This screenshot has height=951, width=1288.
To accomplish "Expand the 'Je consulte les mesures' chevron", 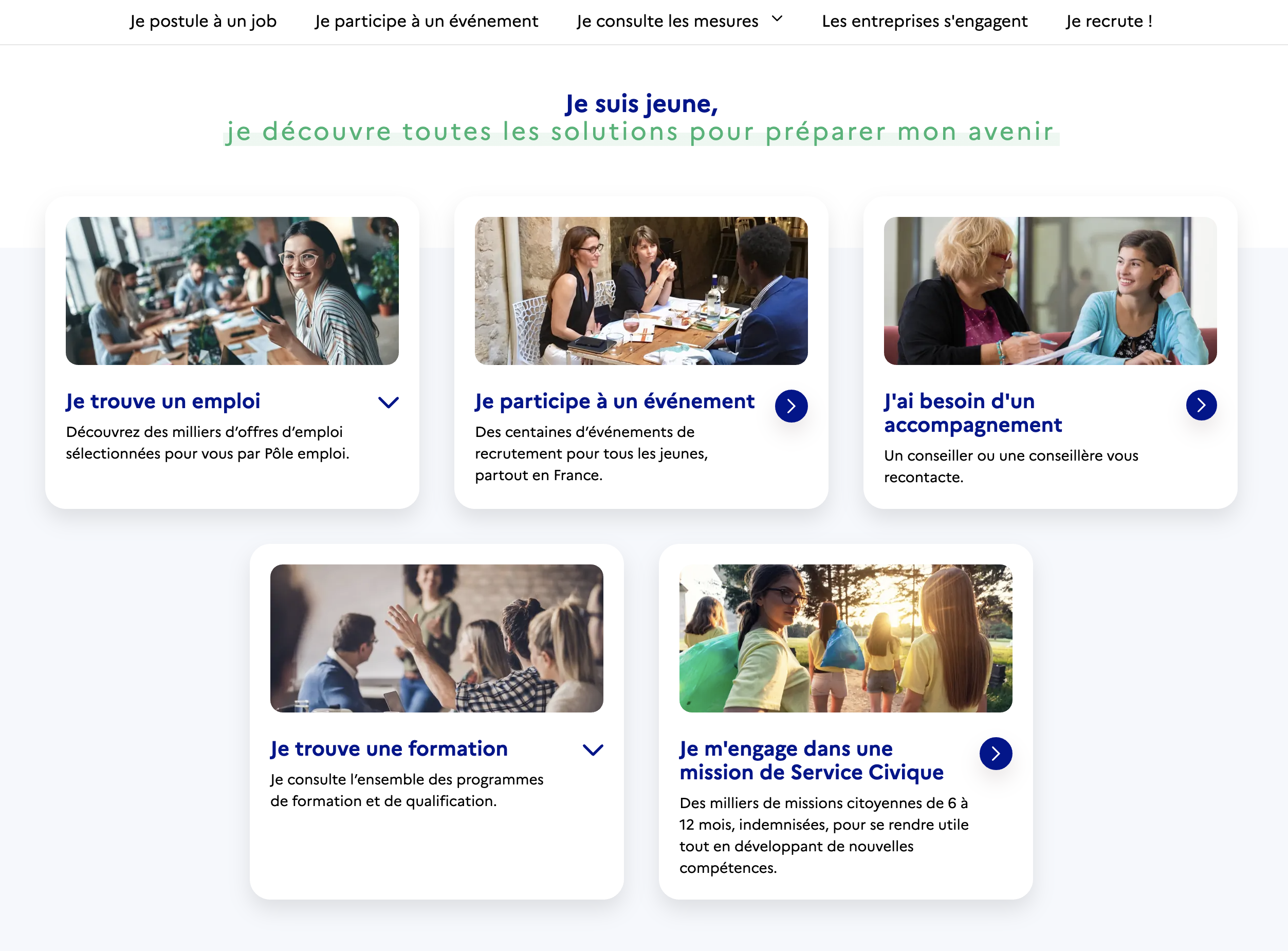I will (777, 19).
